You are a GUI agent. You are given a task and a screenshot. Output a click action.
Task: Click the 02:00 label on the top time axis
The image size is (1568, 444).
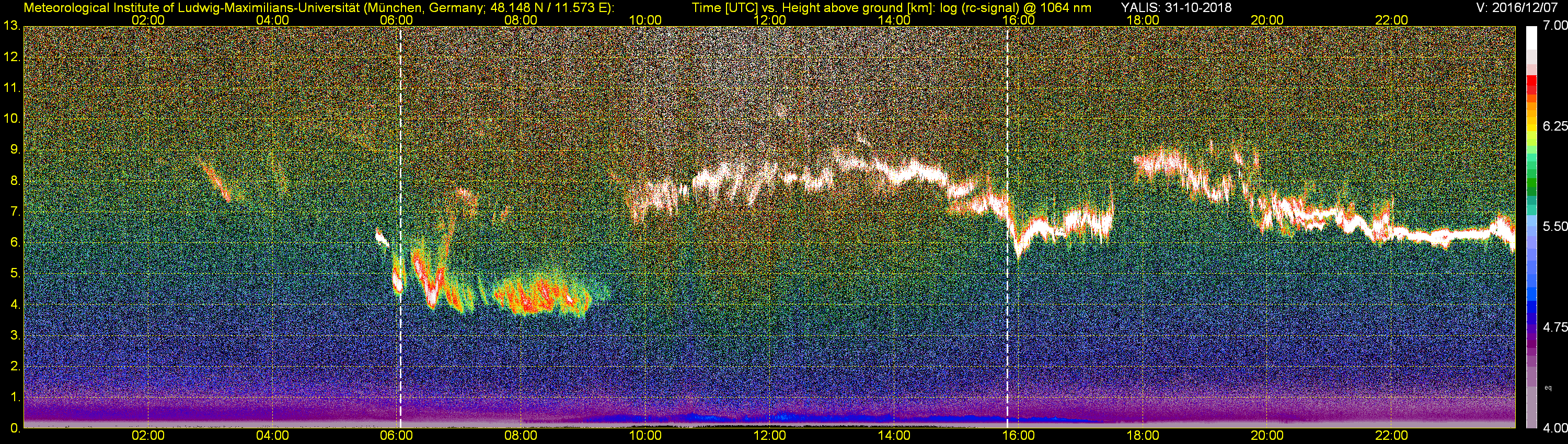pyautogui.click(x=148, y=20)
